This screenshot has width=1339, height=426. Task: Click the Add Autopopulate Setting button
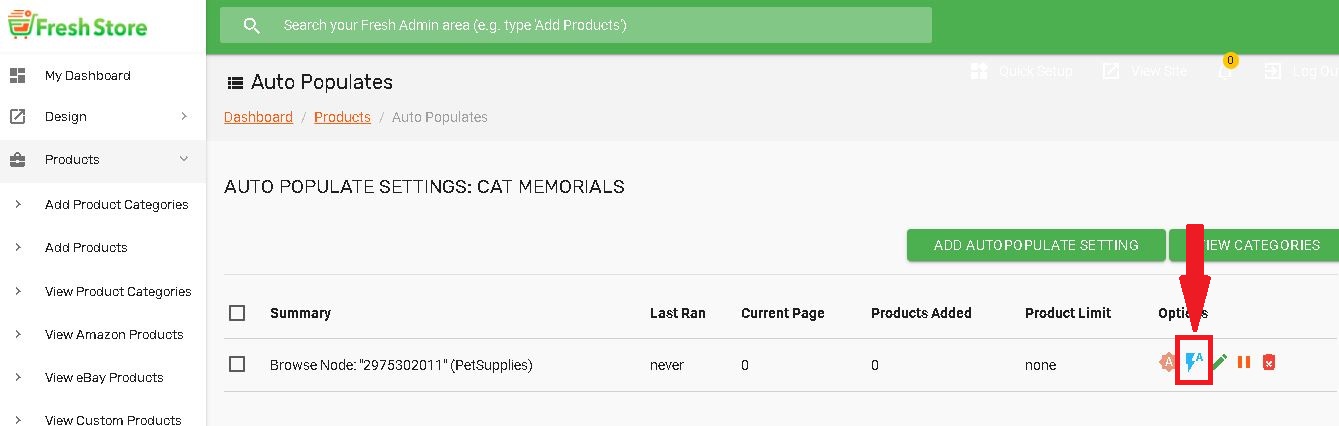[x=1036, y=245]
